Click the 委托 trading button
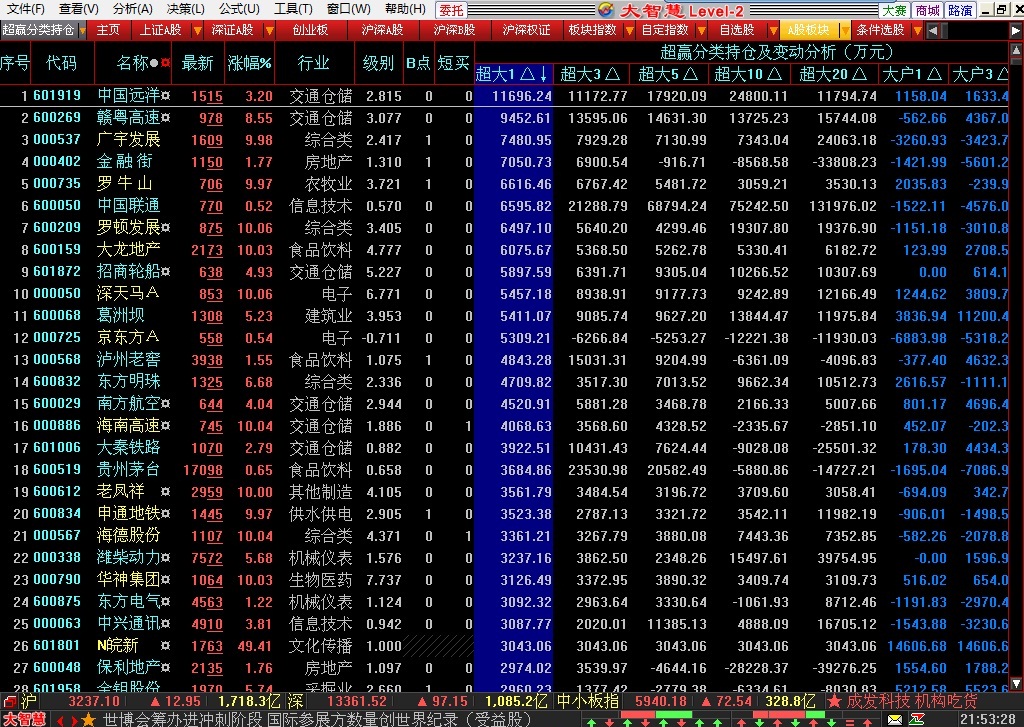 pos(451,10)
